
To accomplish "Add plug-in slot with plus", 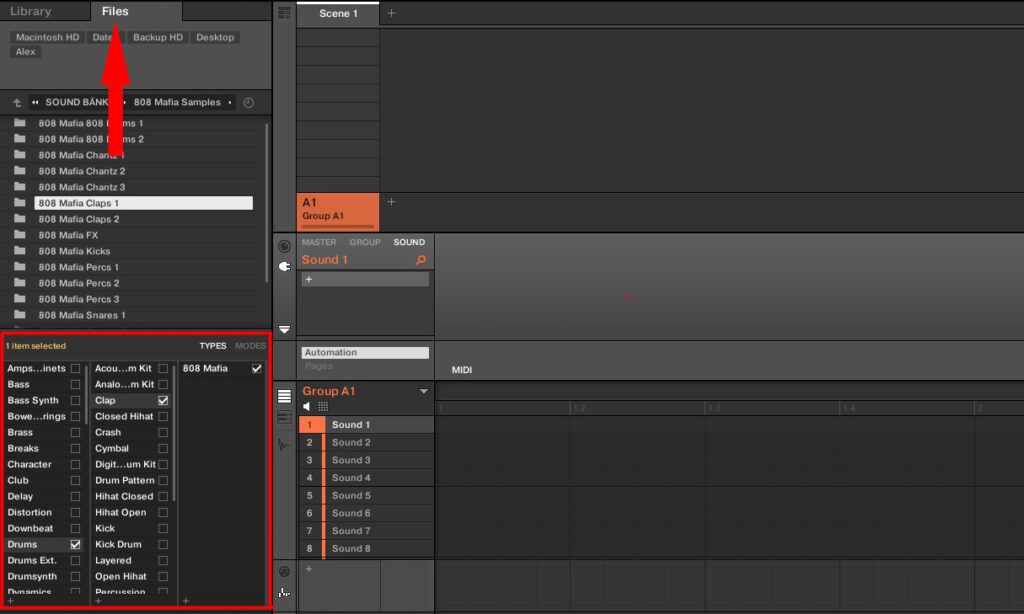I will [x=309, y=280].
